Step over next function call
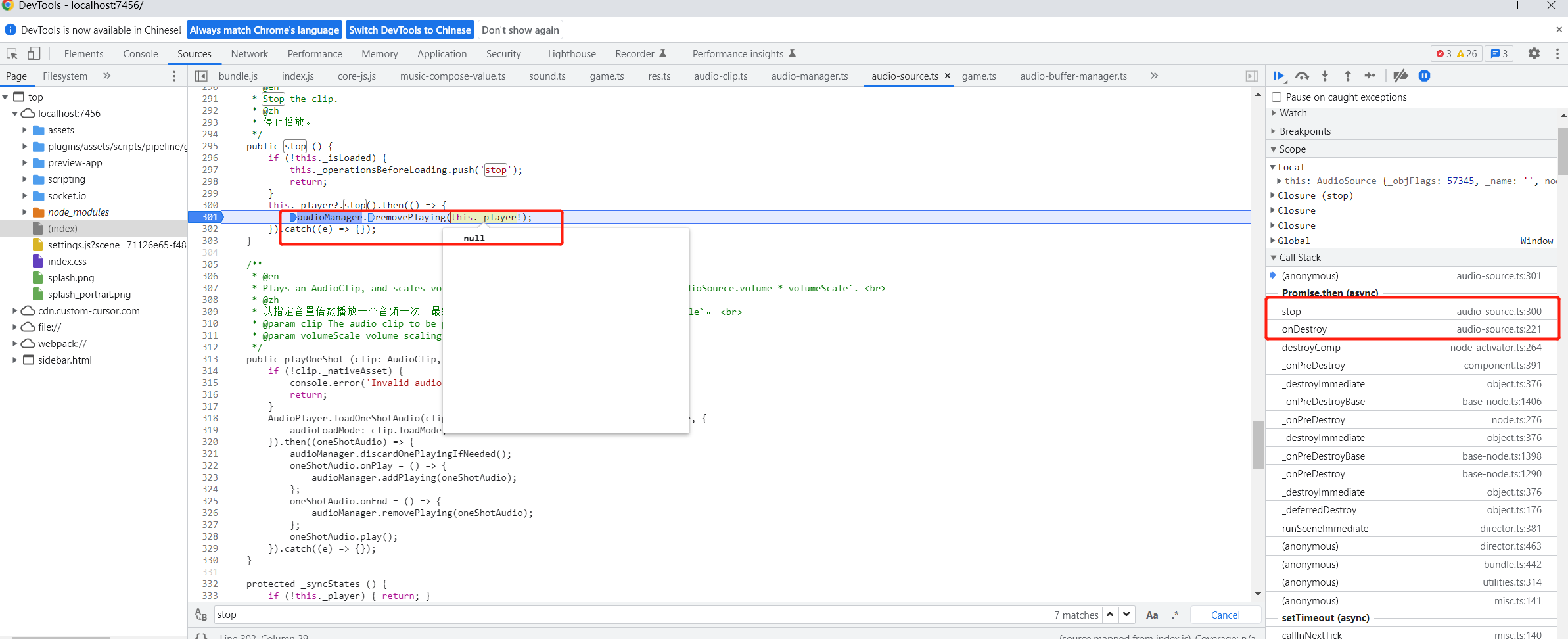Viewport: 1568px width, 639px height. (1303, 76)
